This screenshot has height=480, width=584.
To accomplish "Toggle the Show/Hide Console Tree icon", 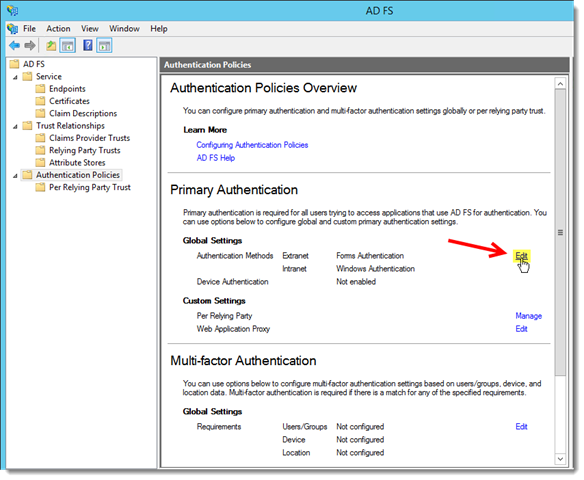I will 68,46.
